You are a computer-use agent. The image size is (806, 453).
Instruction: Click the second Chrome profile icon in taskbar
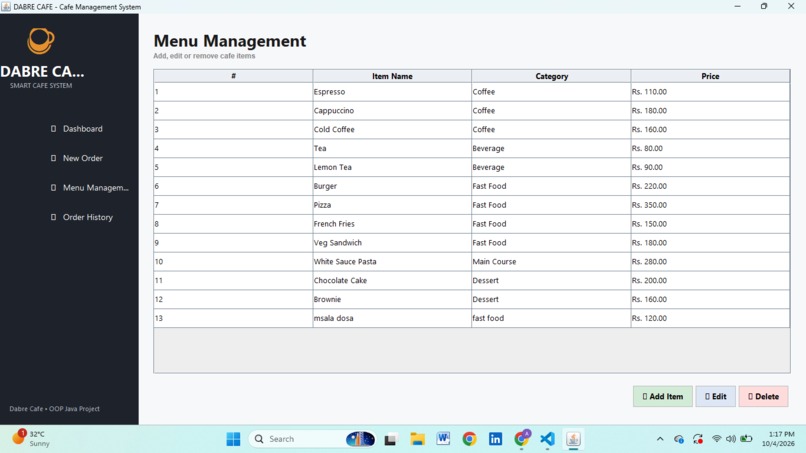coord(522,438)
